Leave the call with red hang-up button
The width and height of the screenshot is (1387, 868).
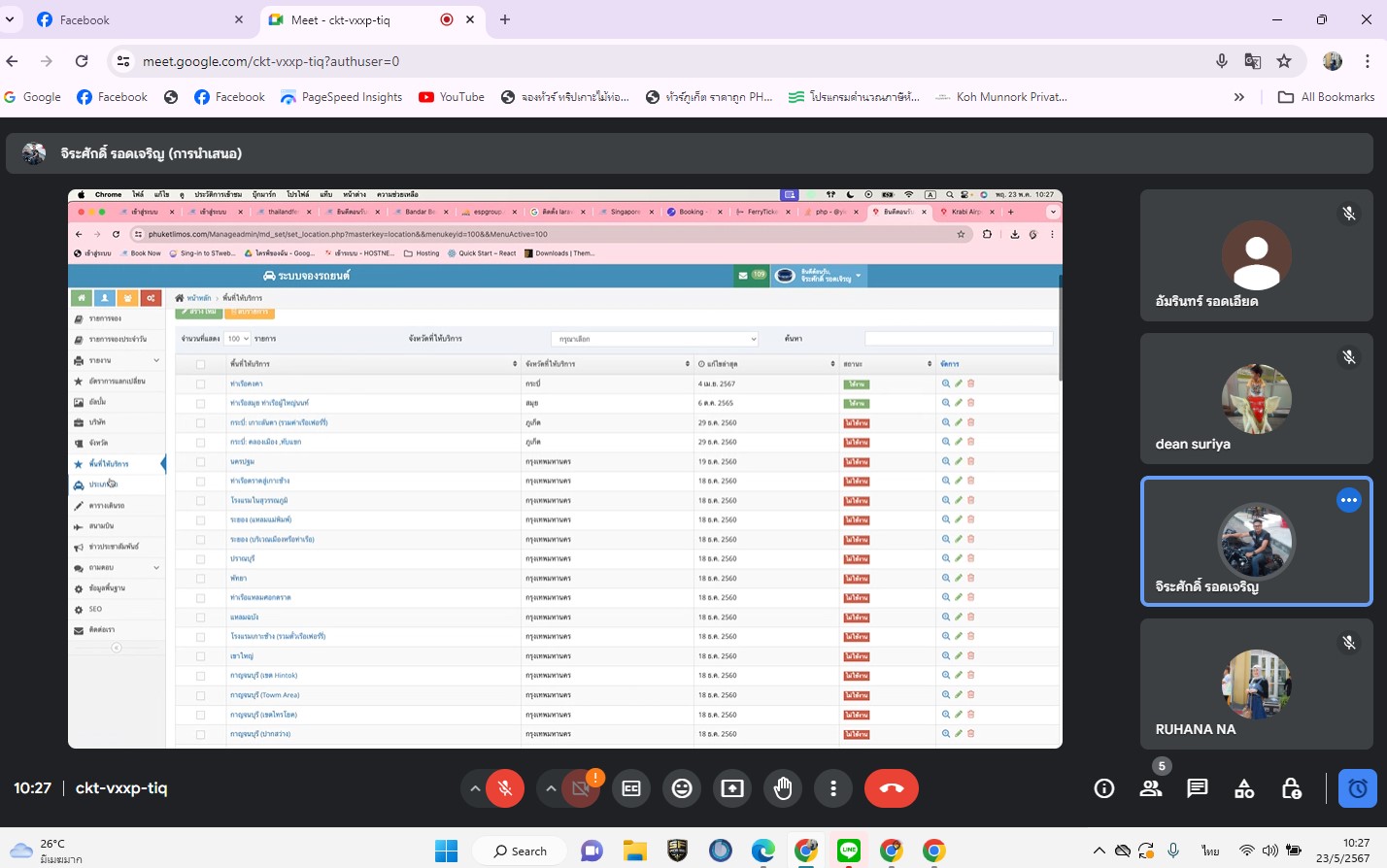[x=891, y=788]
